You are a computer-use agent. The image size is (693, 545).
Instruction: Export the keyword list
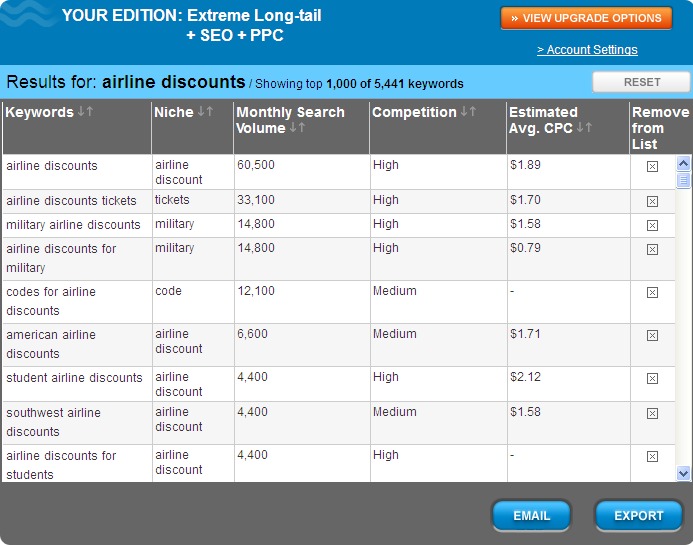point(638,516)
